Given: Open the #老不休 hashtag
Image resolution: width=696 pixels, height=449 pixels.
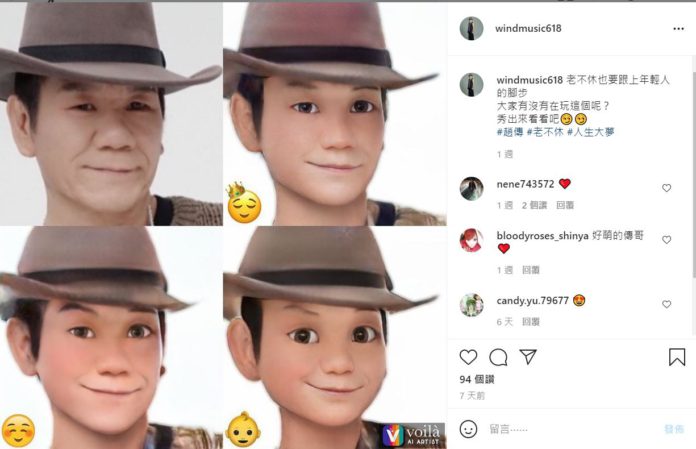Looking at the screenshot, I should 545,132.
